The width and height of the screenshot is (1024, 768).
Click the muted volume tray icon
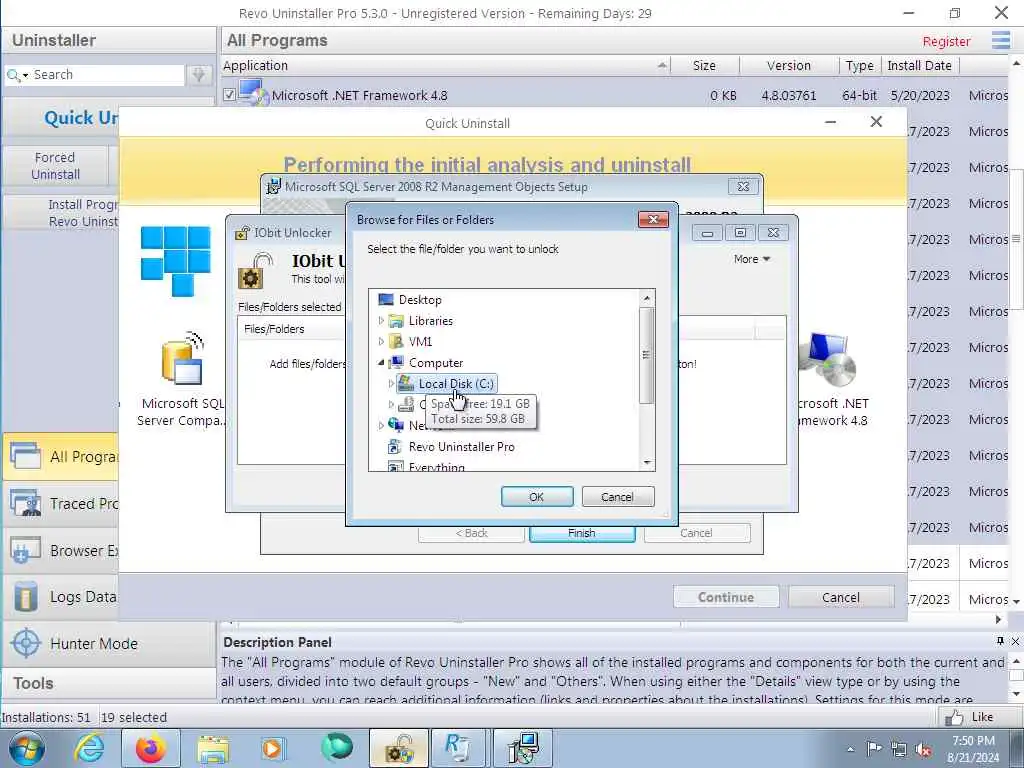click(x=923, y=749)
